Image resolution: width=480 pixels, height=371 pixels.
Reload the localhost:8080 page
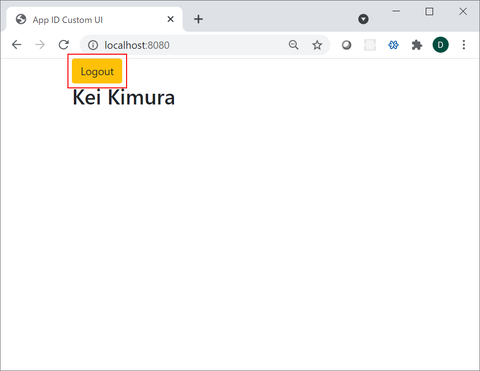pos(64,45)
